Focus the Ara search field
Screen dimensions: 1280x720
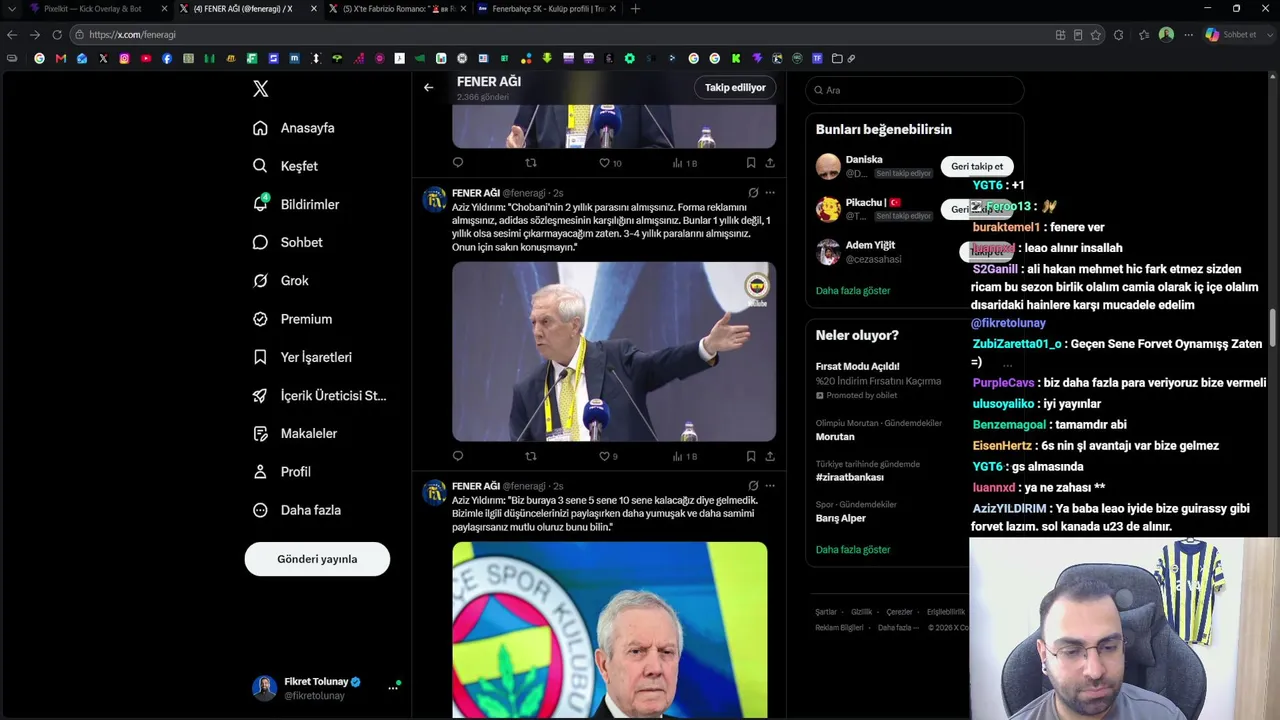tap(914, 90)
